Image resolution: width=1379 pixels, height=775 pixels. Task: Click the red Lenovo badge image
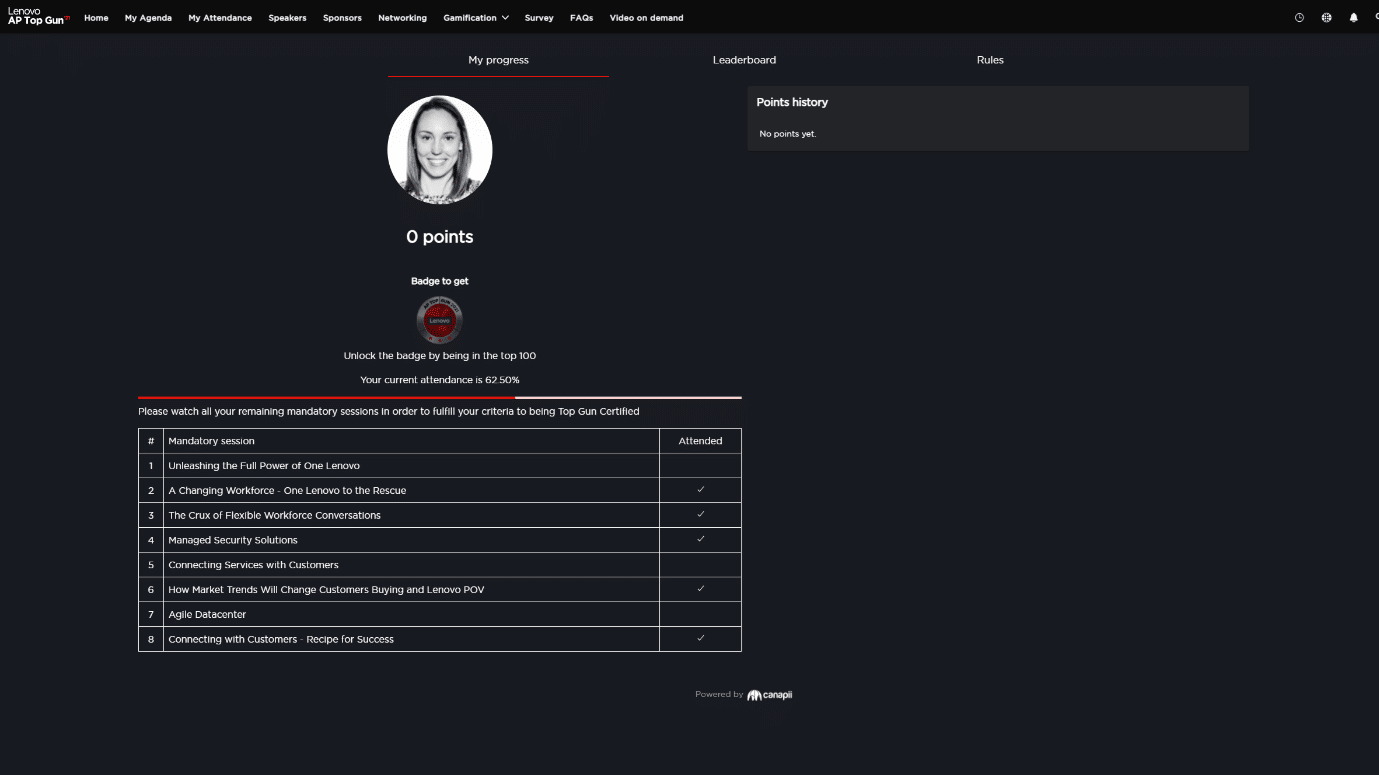pos(439,320)
